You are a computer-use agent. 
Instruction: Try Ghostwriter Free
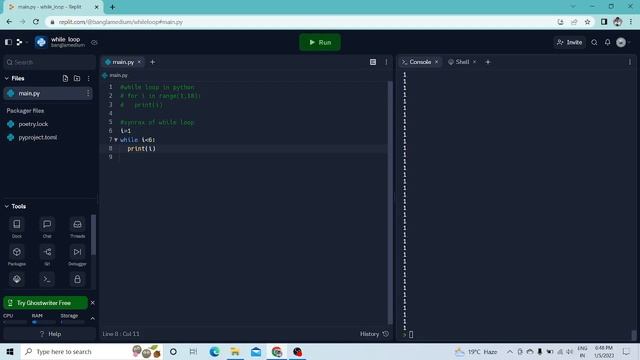click(45, 303)
